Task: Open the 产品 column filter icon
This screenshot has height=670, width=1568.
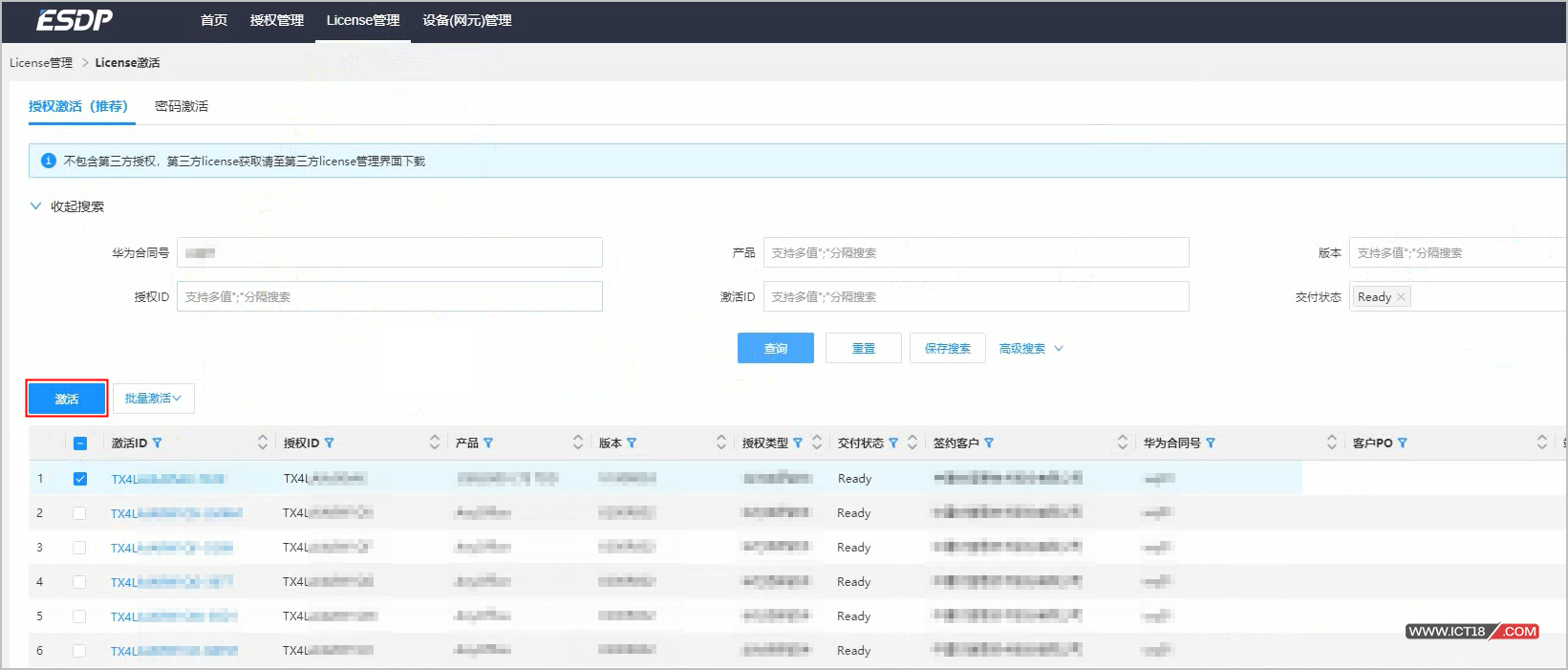Action: tap(488, 443)
